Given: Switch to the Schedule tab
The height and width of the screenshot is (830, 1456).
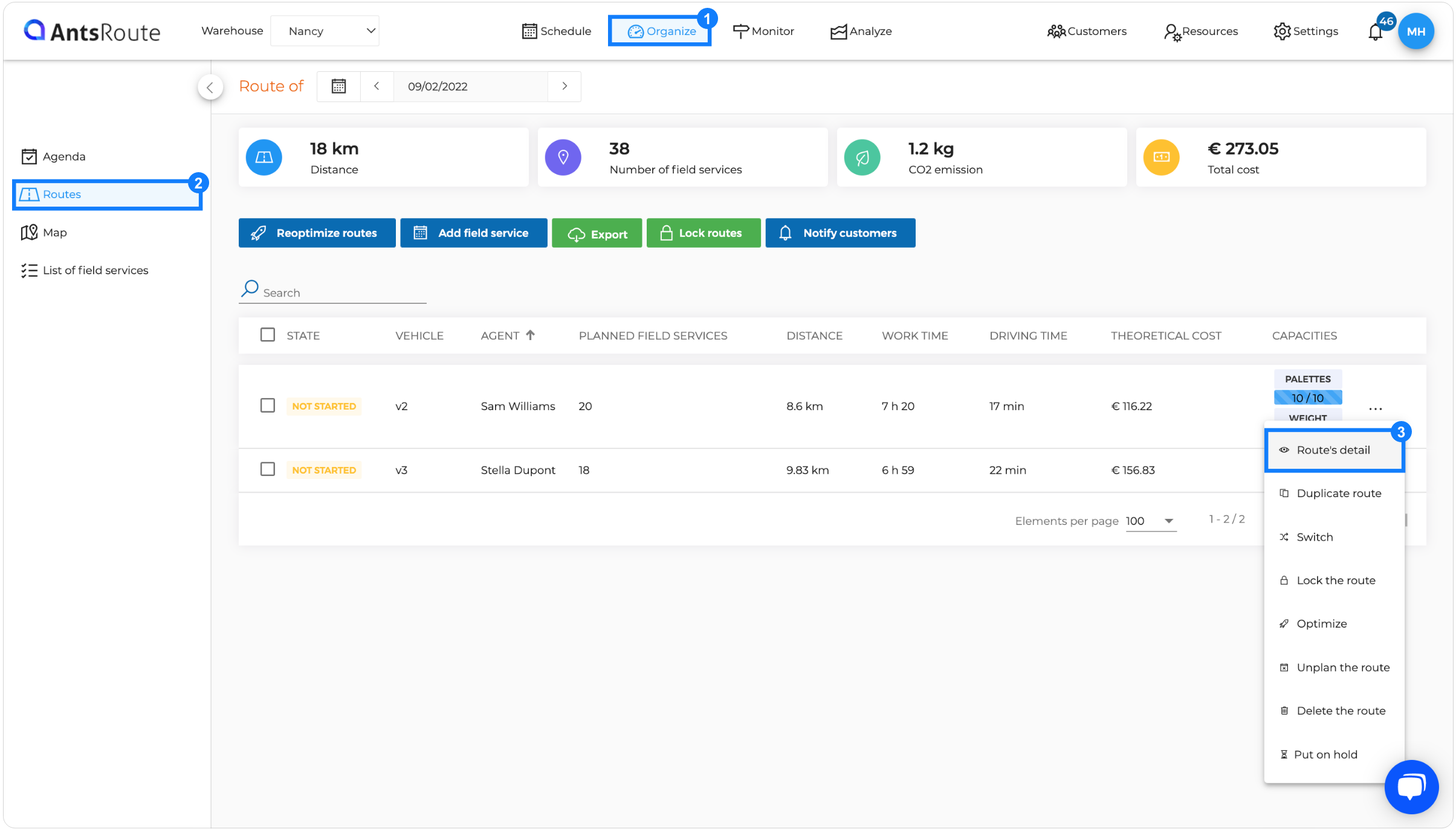Looking at the screenshot, I should (556, 31).
